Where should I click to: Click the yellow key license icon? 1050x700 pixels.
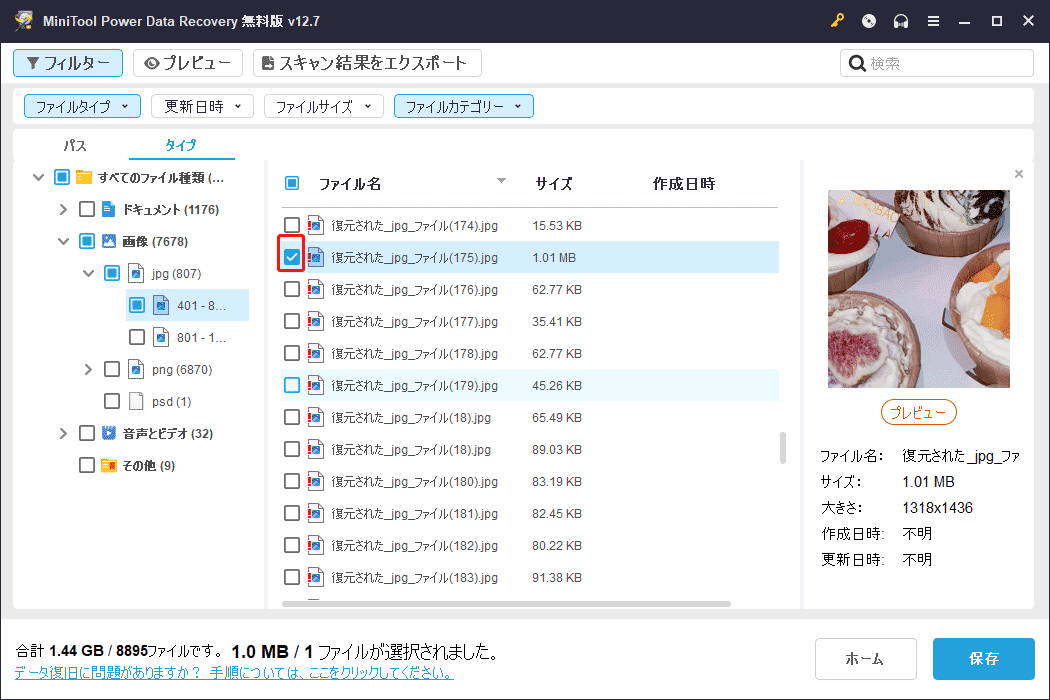pyautogui.click(x=837, y=20)
